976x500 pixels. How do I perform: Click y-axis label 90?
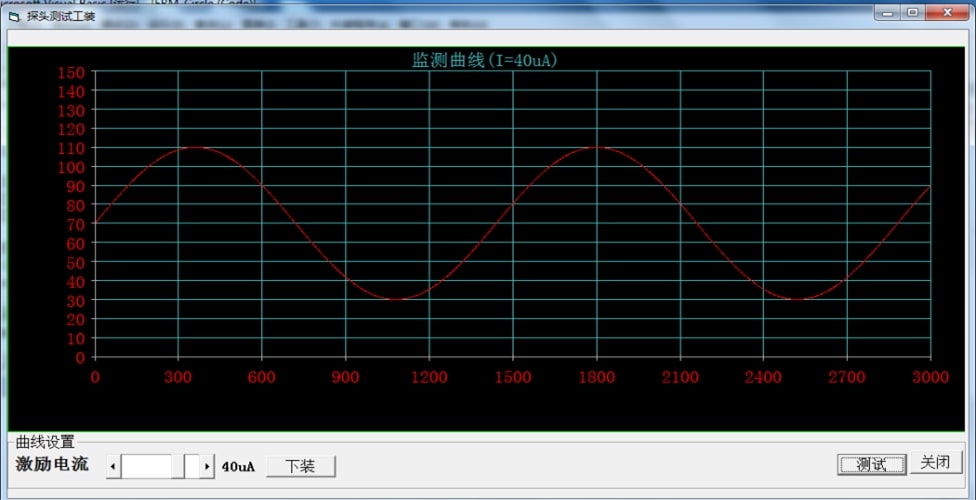(75, 186)
